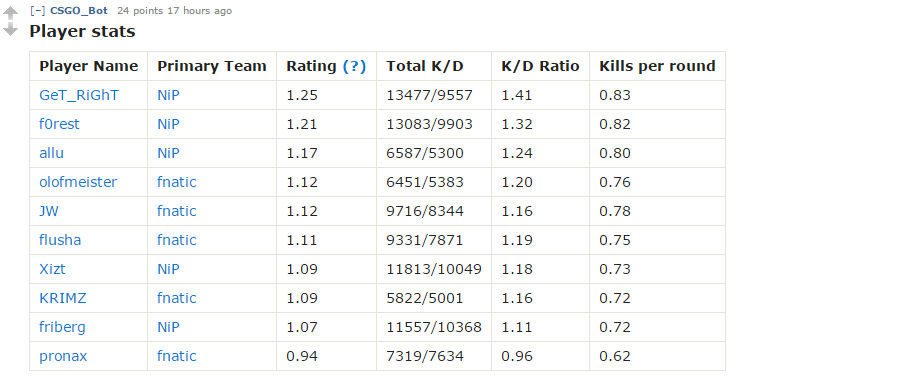Select total K/D value 6587/5300
This screenshot has height=377, width=899.
(x=425, y=153)
